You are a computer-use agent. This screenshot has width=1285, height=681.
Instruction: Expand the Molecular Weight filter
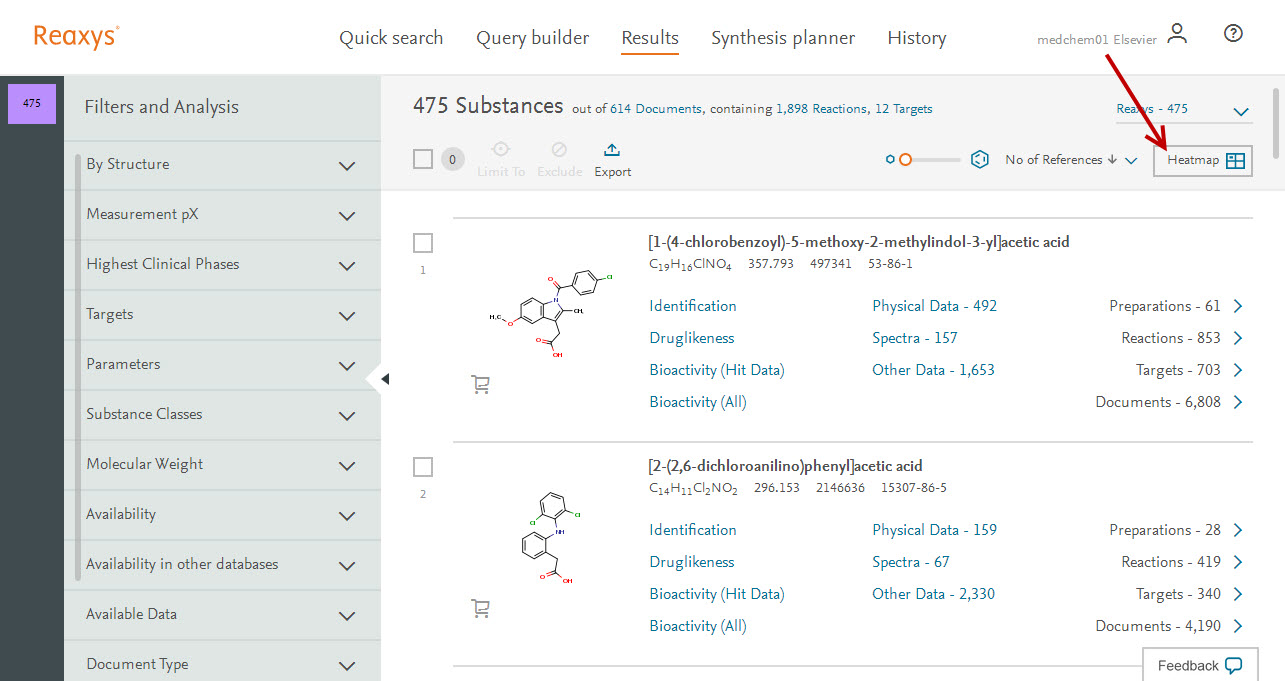(347, 466)
